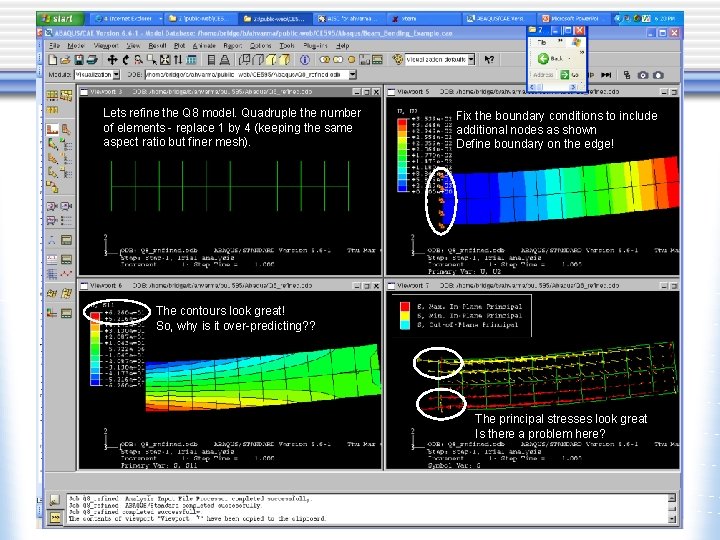Expand the Visualization defaults dropdown
This screenshot has height=540, width=720.
coord(471,59)
